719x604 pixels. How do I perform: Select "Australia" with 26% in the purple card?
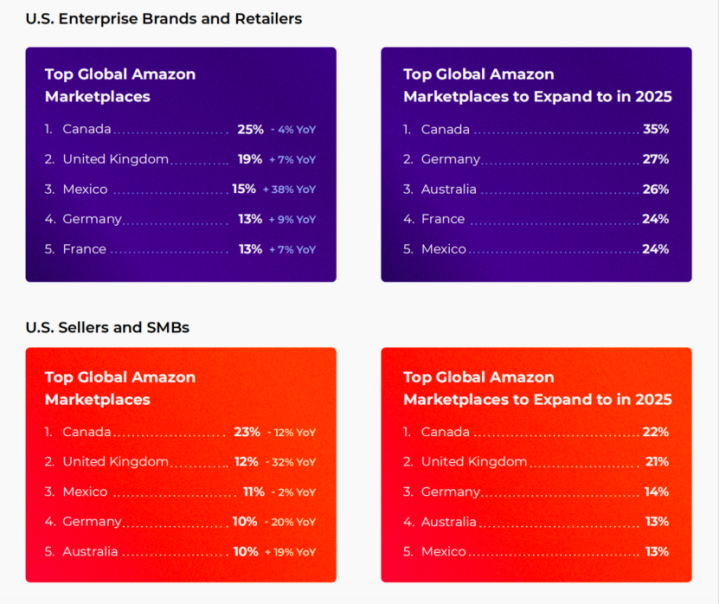(449, 189)
